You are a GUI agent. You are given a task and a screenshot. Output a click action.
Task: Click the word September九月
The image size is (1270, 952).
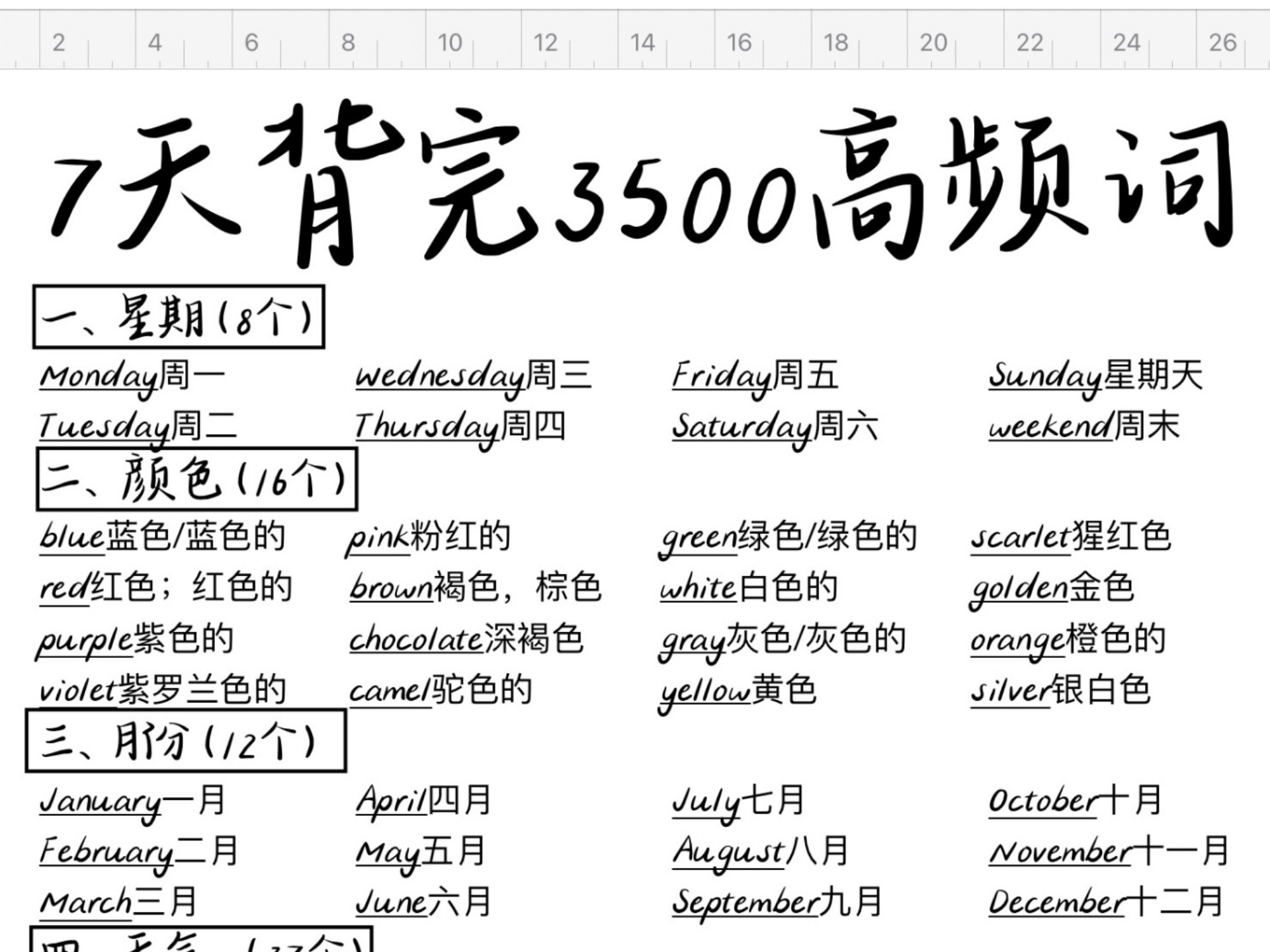tap(777, 904)
